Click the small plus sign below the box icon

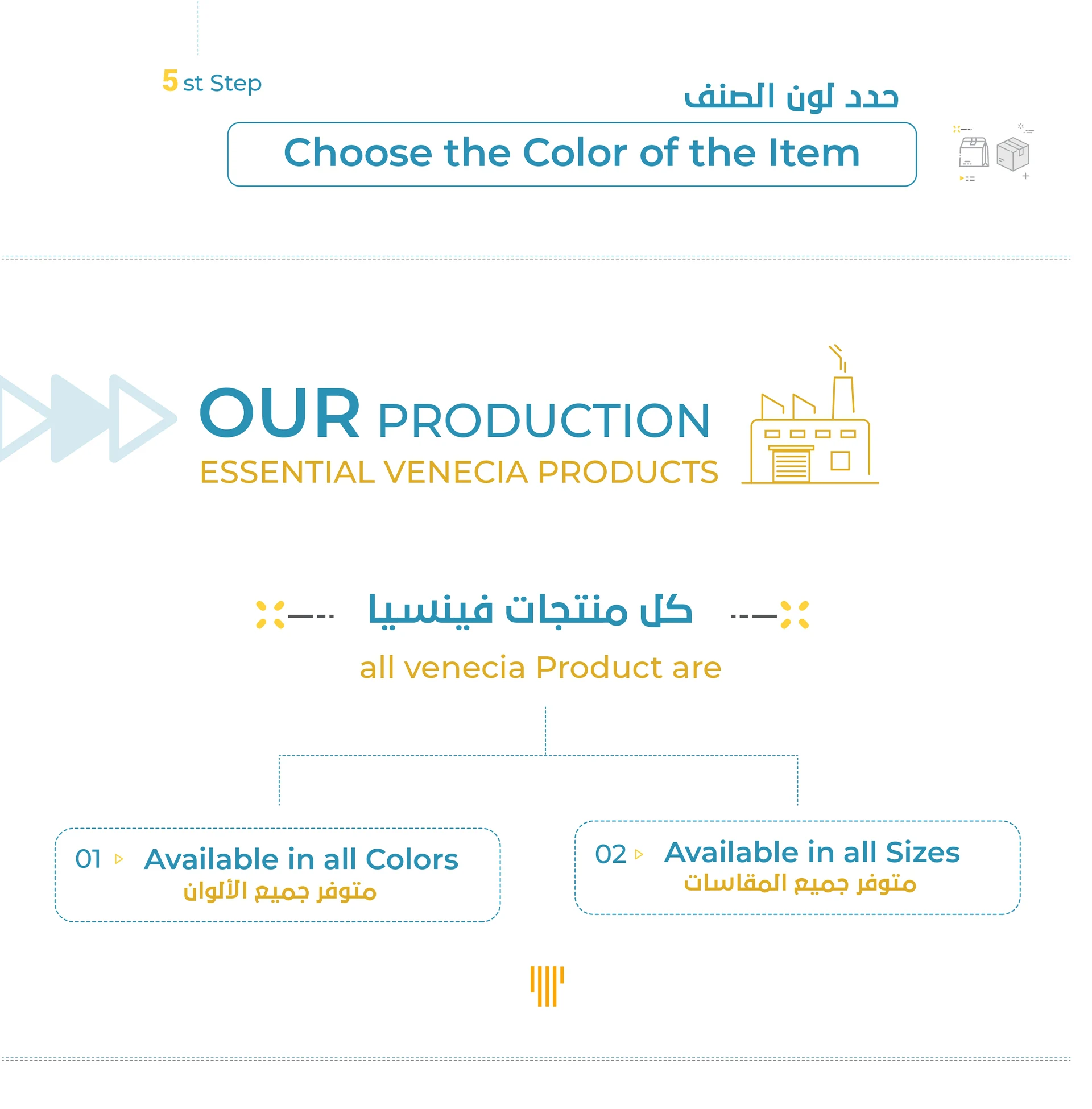tap(1025, 176)
